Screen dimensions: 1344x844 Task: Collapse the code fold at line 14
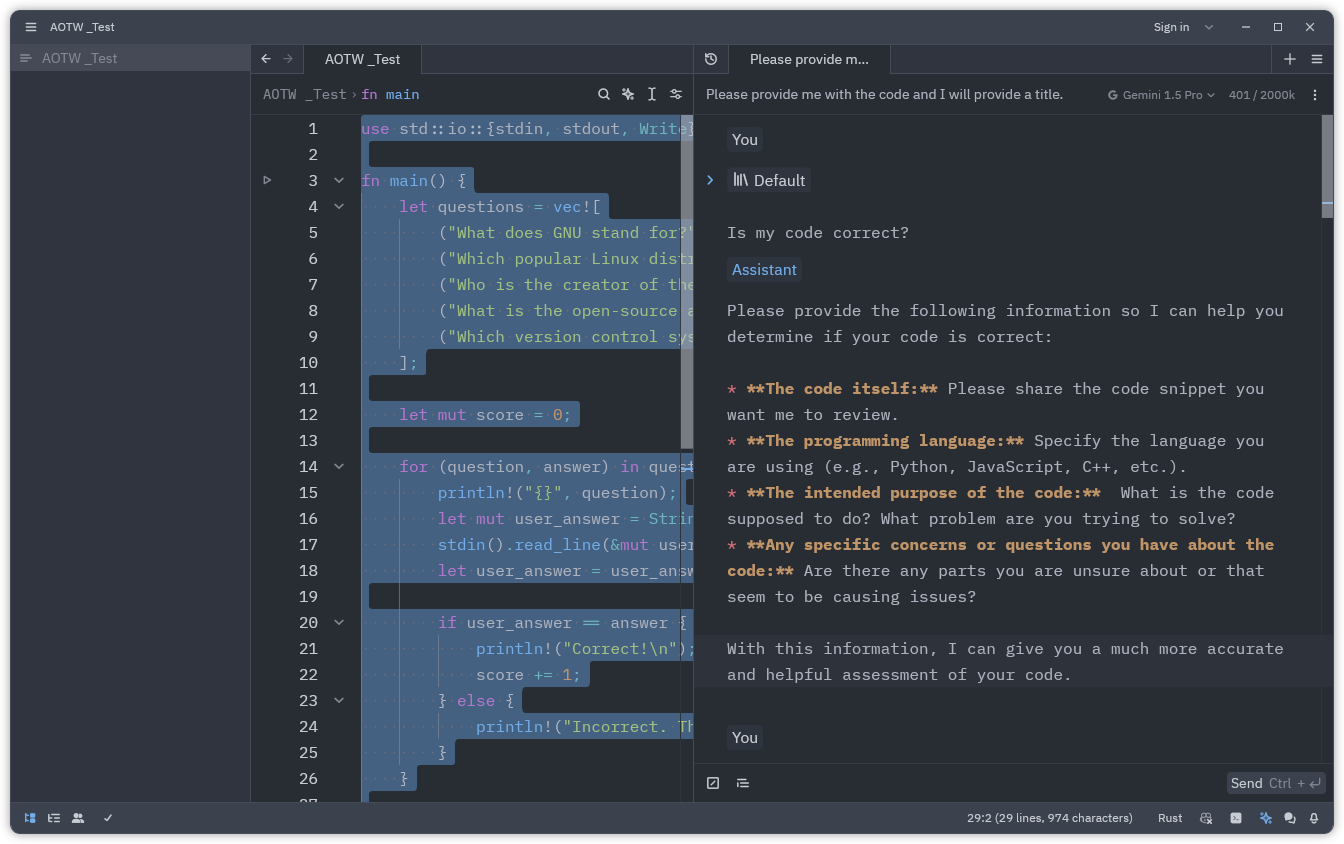point(339,467)
